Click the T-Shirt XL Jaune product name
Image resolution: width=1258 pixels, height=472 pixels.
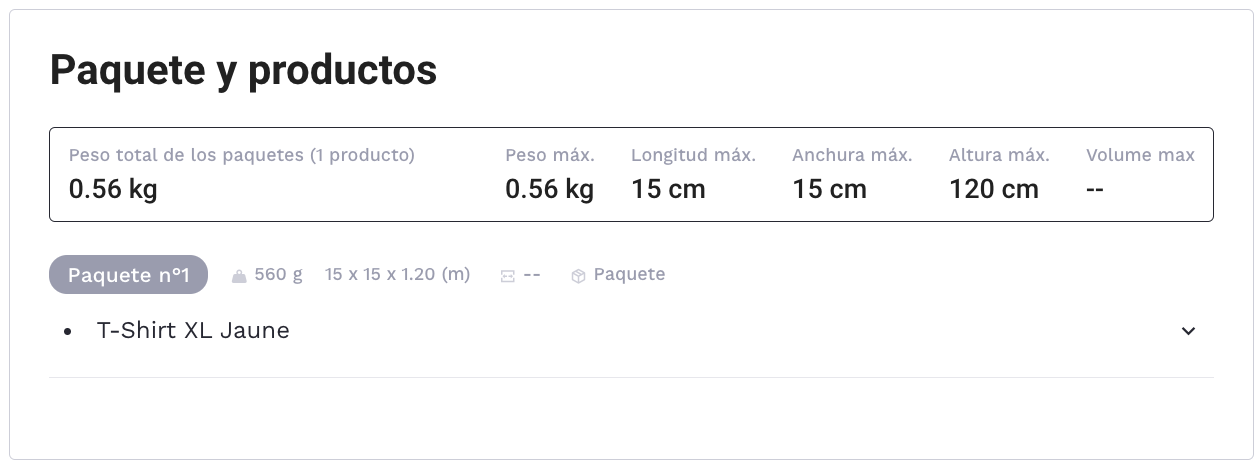click(x=193, y=331)
